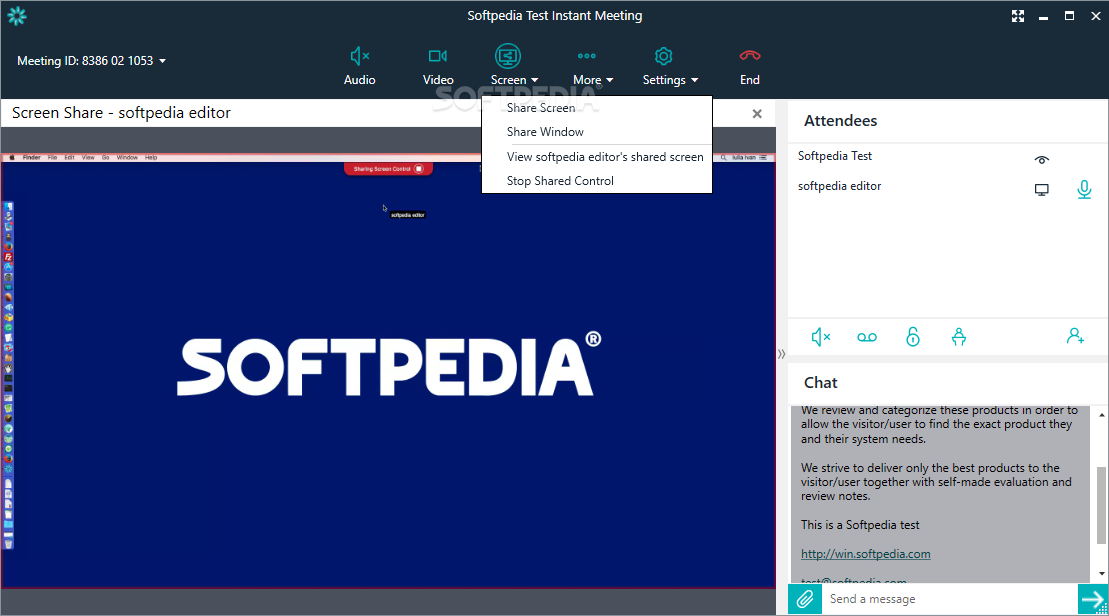Screen dimensions: 1109x616
Task: Select Softpedia Test in attendees list
Action: click(835, 156)
